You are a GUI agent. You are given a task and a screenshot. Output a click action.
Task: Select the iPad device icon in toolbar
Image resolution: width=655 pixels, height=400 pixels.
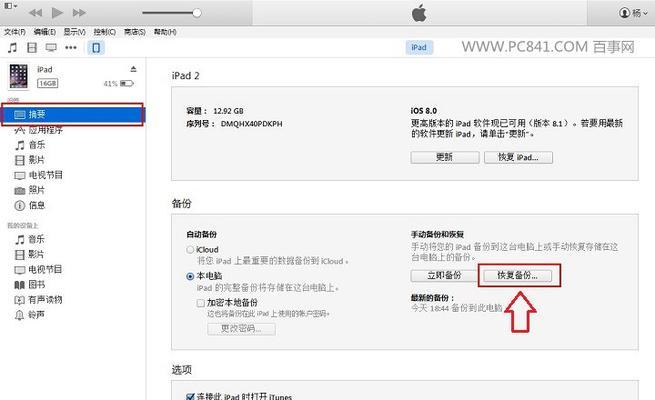[96, 48]
